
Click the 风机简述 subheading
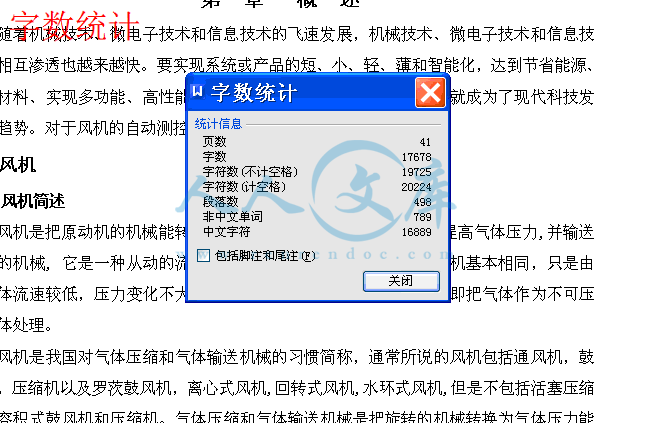[33, 201]
